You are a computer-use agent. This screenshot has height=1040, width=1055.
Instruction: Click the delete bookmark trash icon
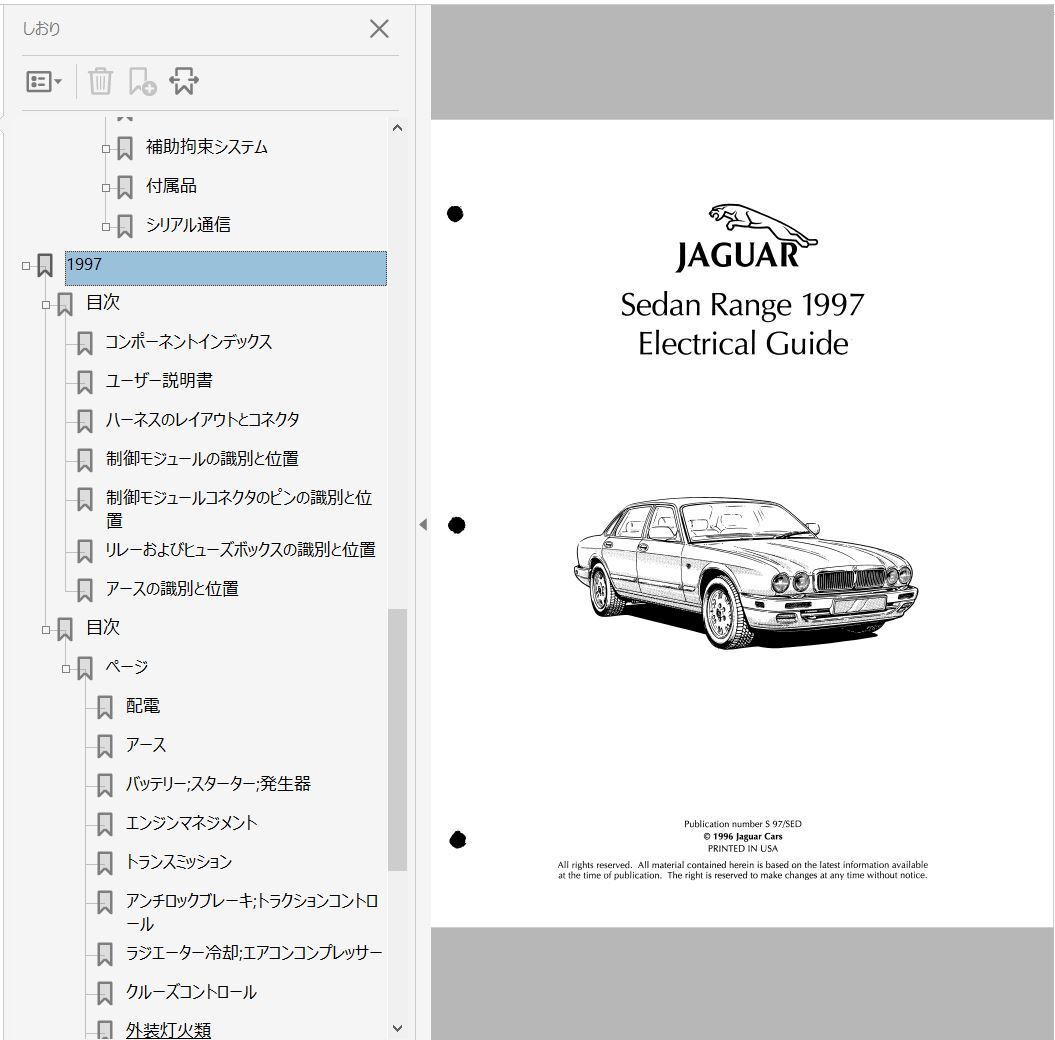100,82
